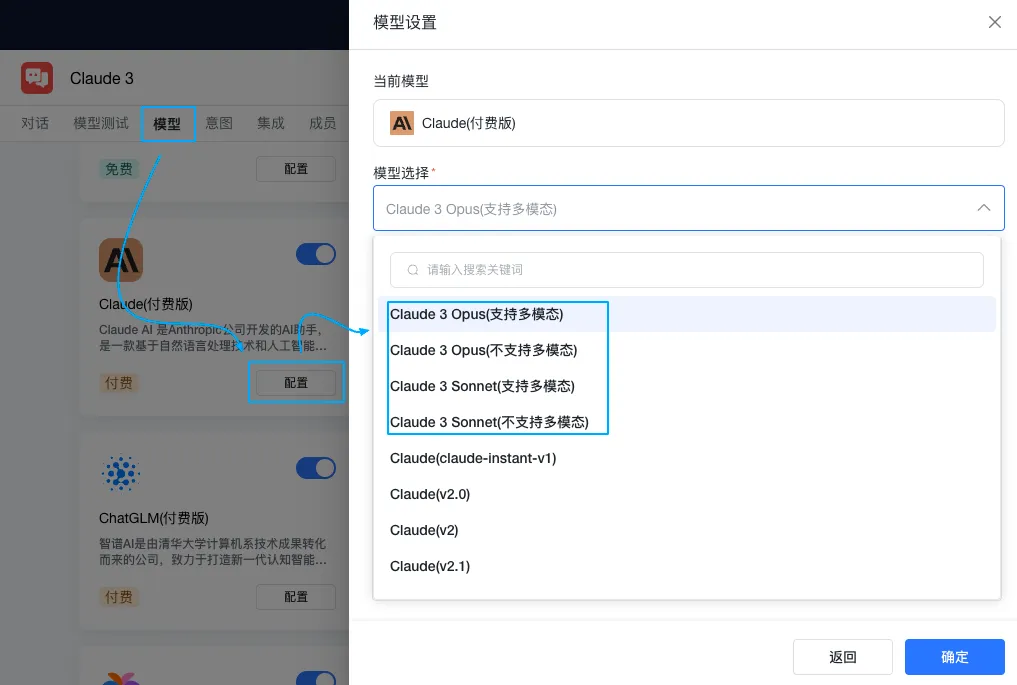The height and width of the screenshot is (685, 1017).
Task: Click the 智谱AI是由清华大学 description text
Action: coord(213,551)
